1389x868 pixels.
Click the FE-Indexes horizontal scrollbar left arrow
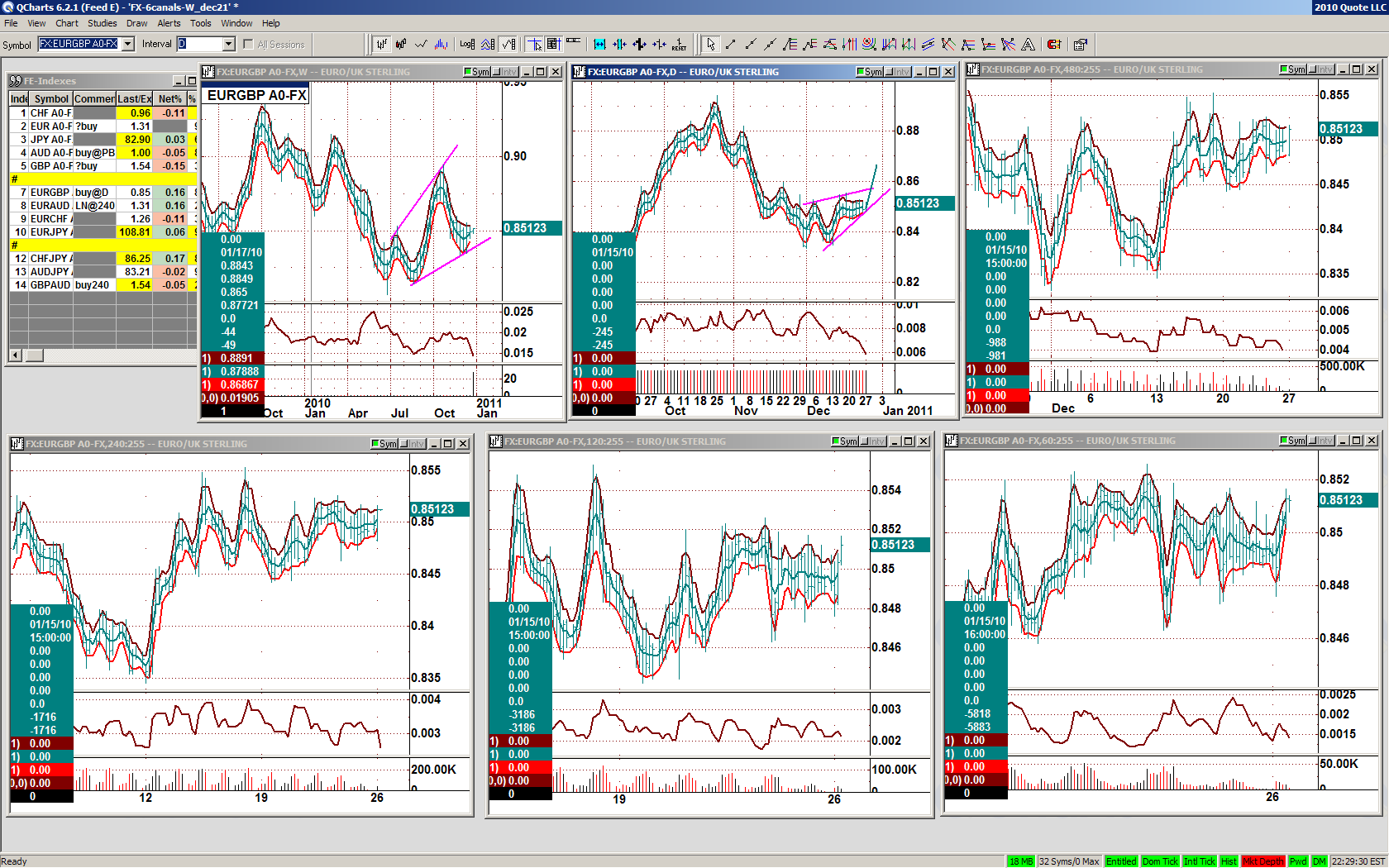coord(16,355)
